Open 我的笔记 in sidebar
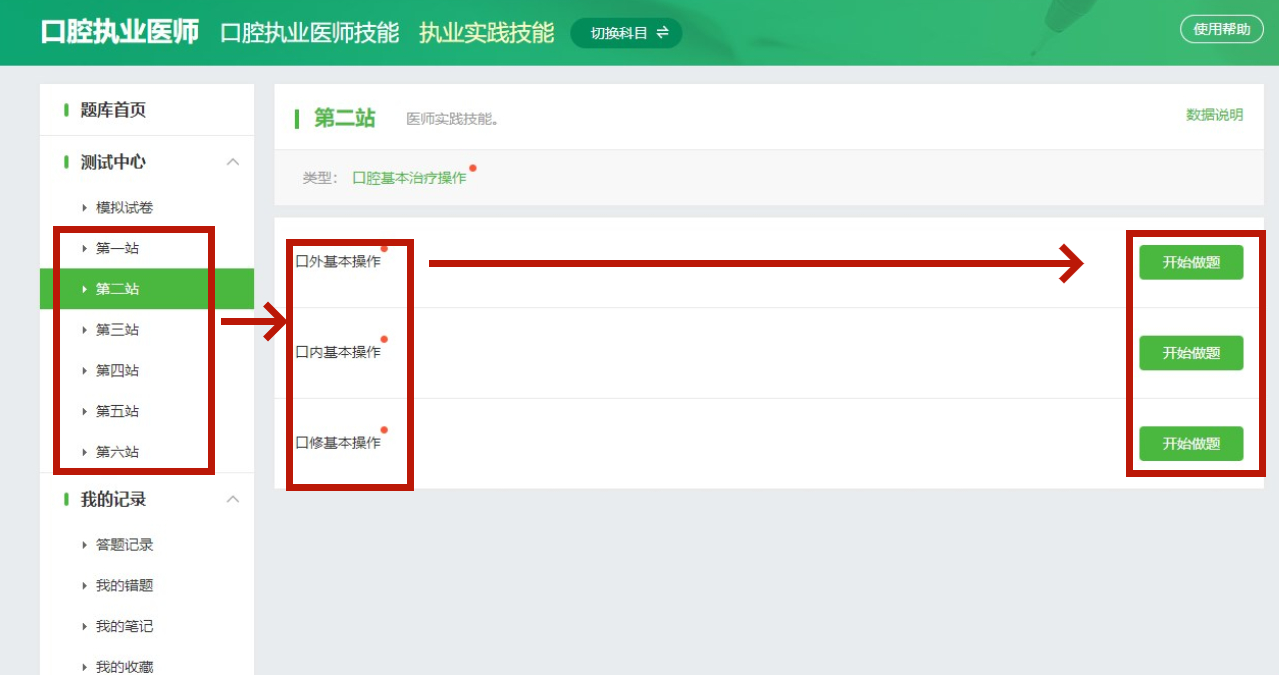The width and height of the screenshot is (1279, 675). 124,627
